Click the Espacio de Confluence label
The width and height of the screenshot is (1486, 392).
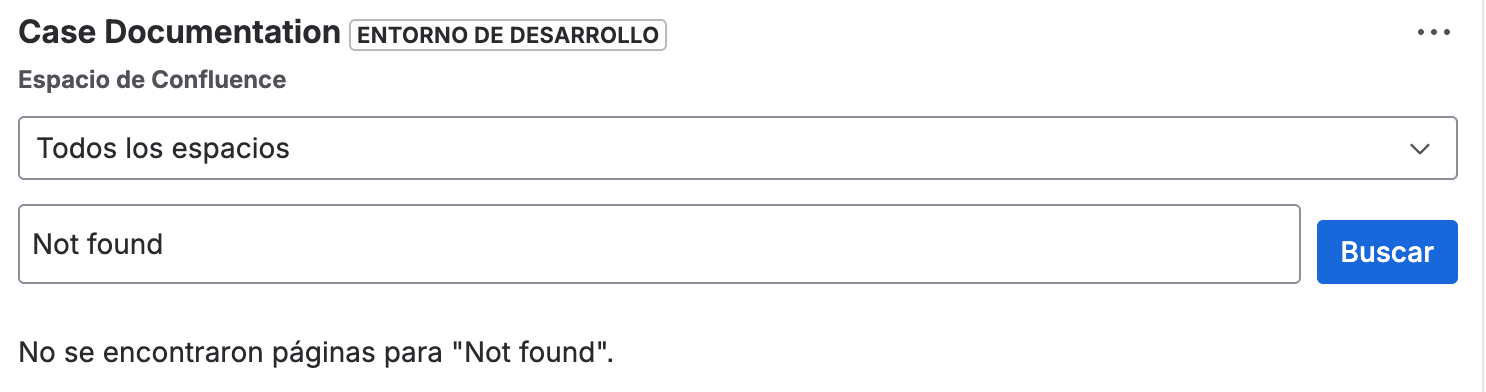(153, 80)
